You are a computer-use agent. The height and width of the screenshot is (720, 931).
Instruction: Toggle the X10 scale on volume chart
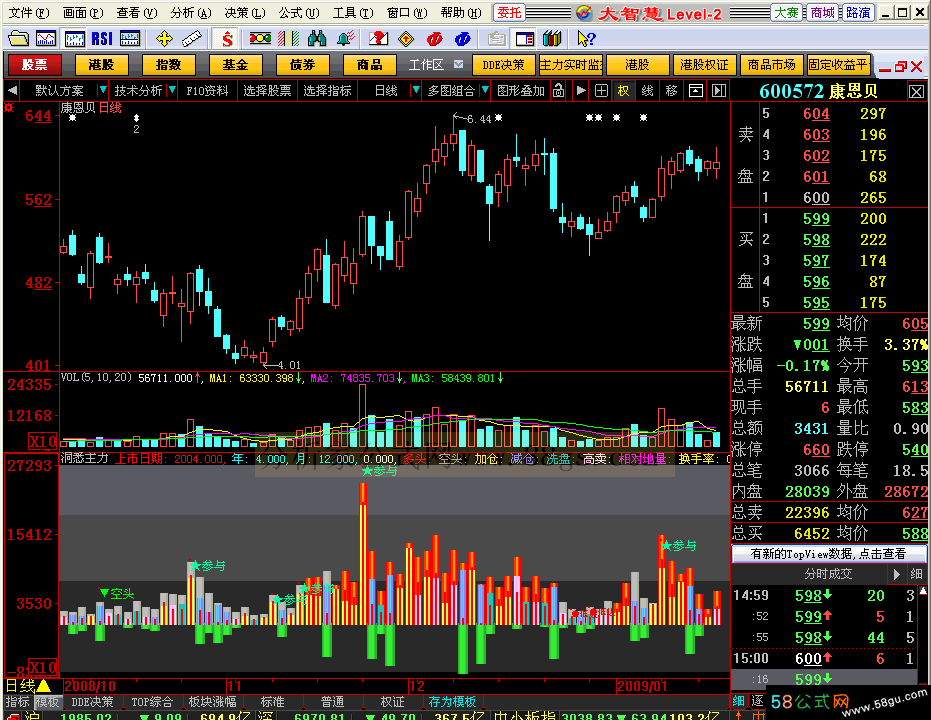[43, 442]
